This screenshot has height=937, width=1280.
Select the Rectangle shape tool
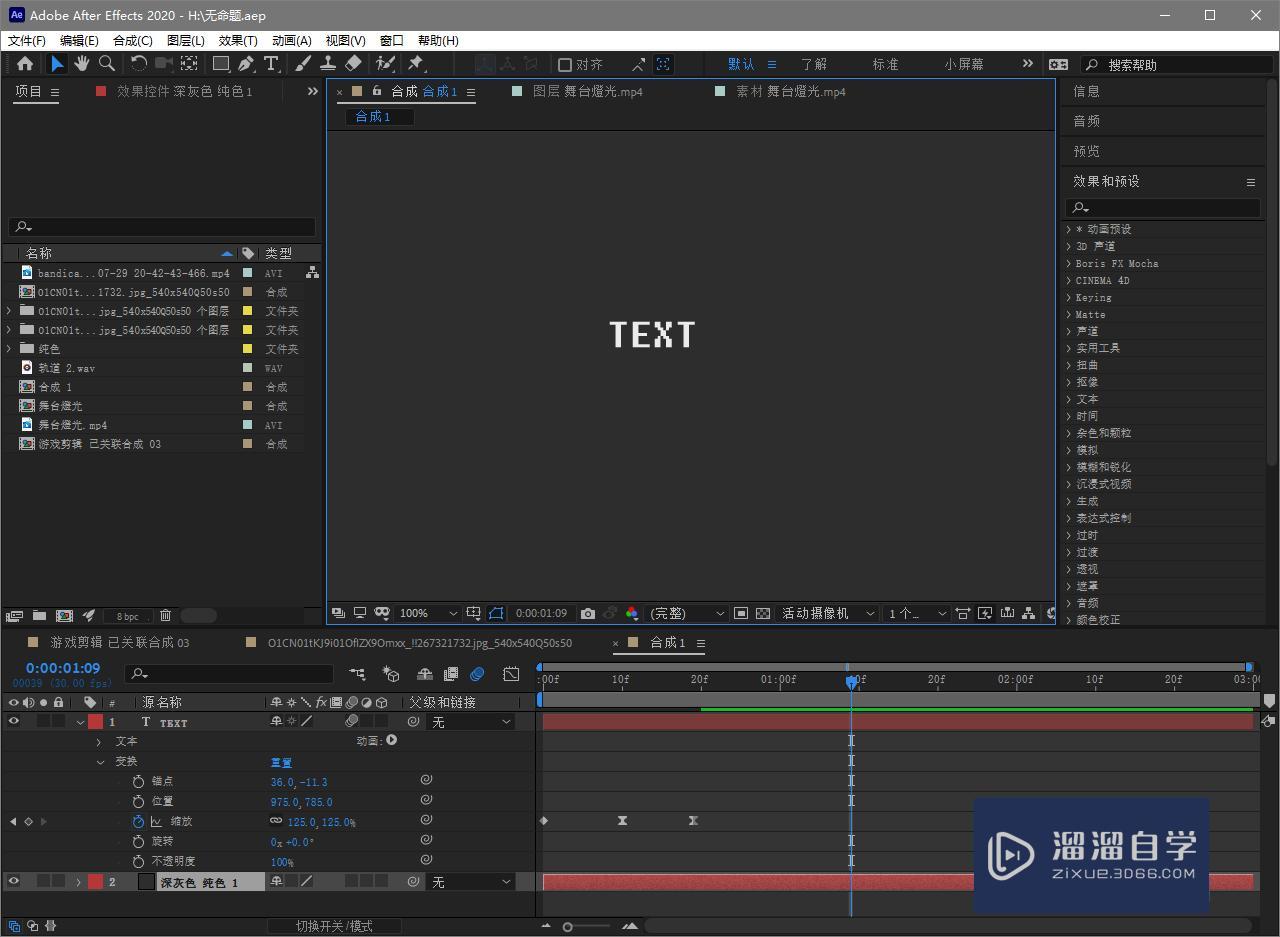[x=221, y=64]
